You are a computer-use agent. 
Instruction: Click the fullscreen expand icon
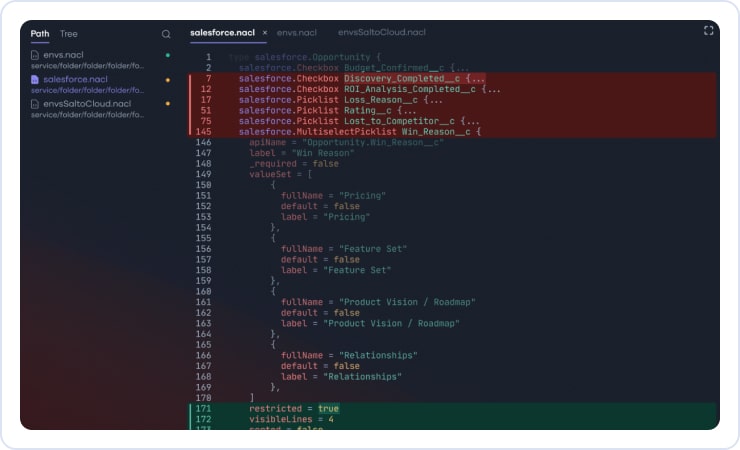pos(708,31)
